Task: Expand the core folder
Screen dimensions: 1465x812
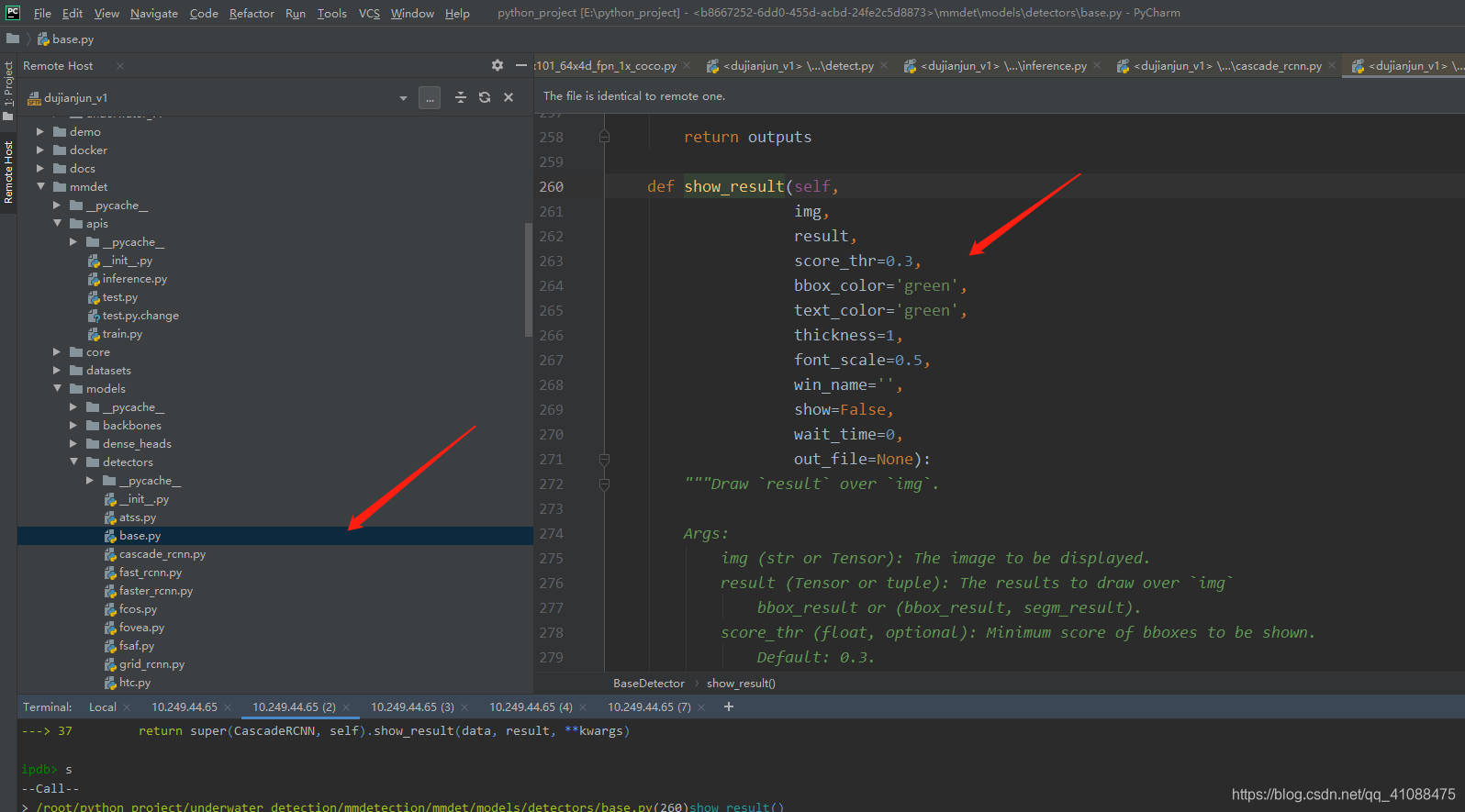Action: (57, 352)
